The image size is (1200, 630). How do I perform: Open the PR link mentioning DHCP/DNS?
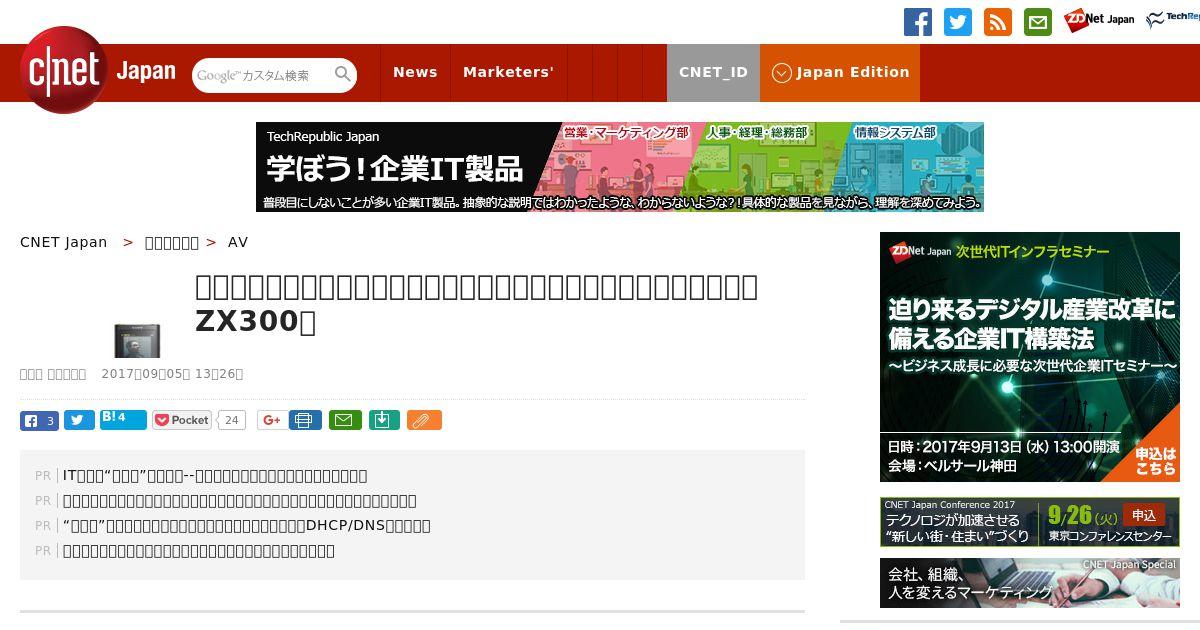click(x=247, y=525)
